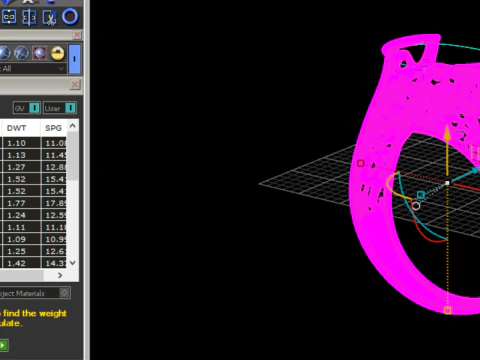The image size is (480, 360).
Task: Click the table's scroll-up arrow
Action: tap(73, 126)
